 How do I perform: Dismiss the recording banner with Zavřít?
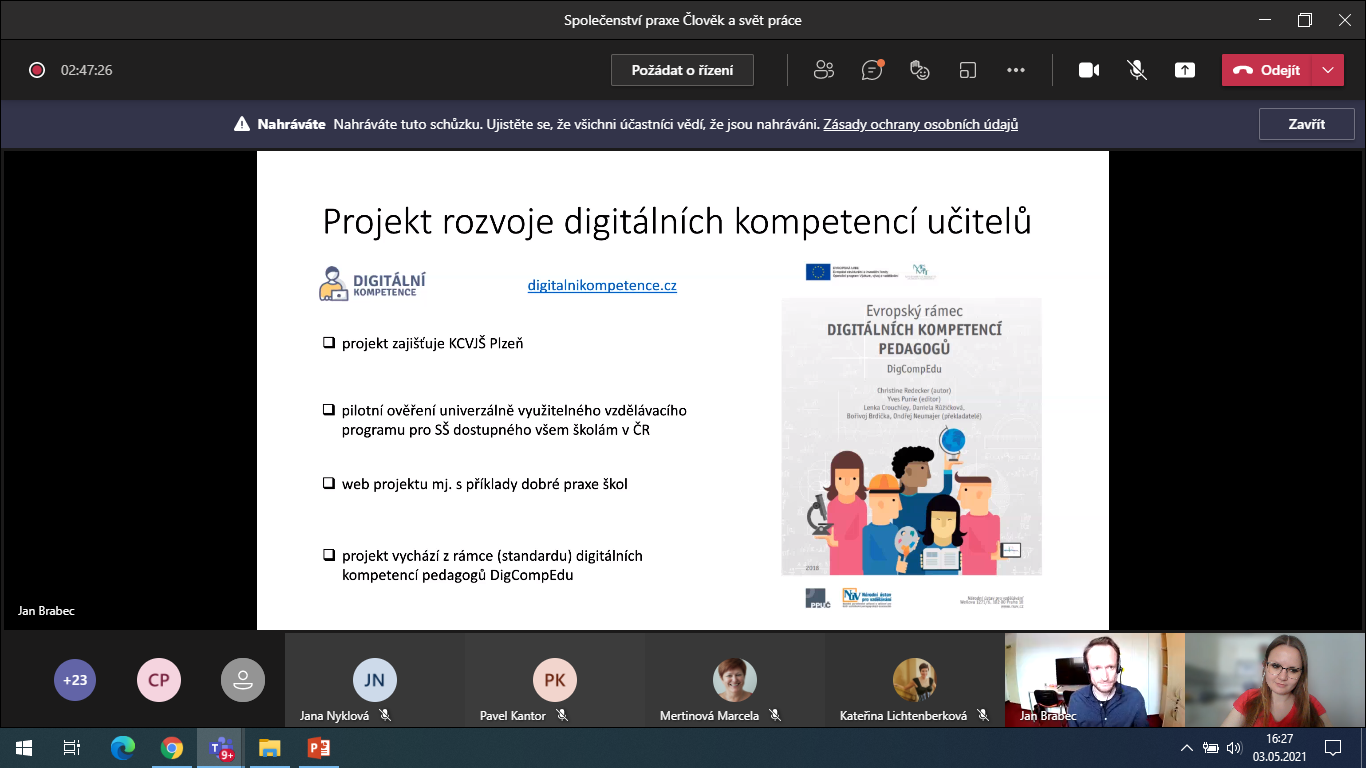point(1306,124)
